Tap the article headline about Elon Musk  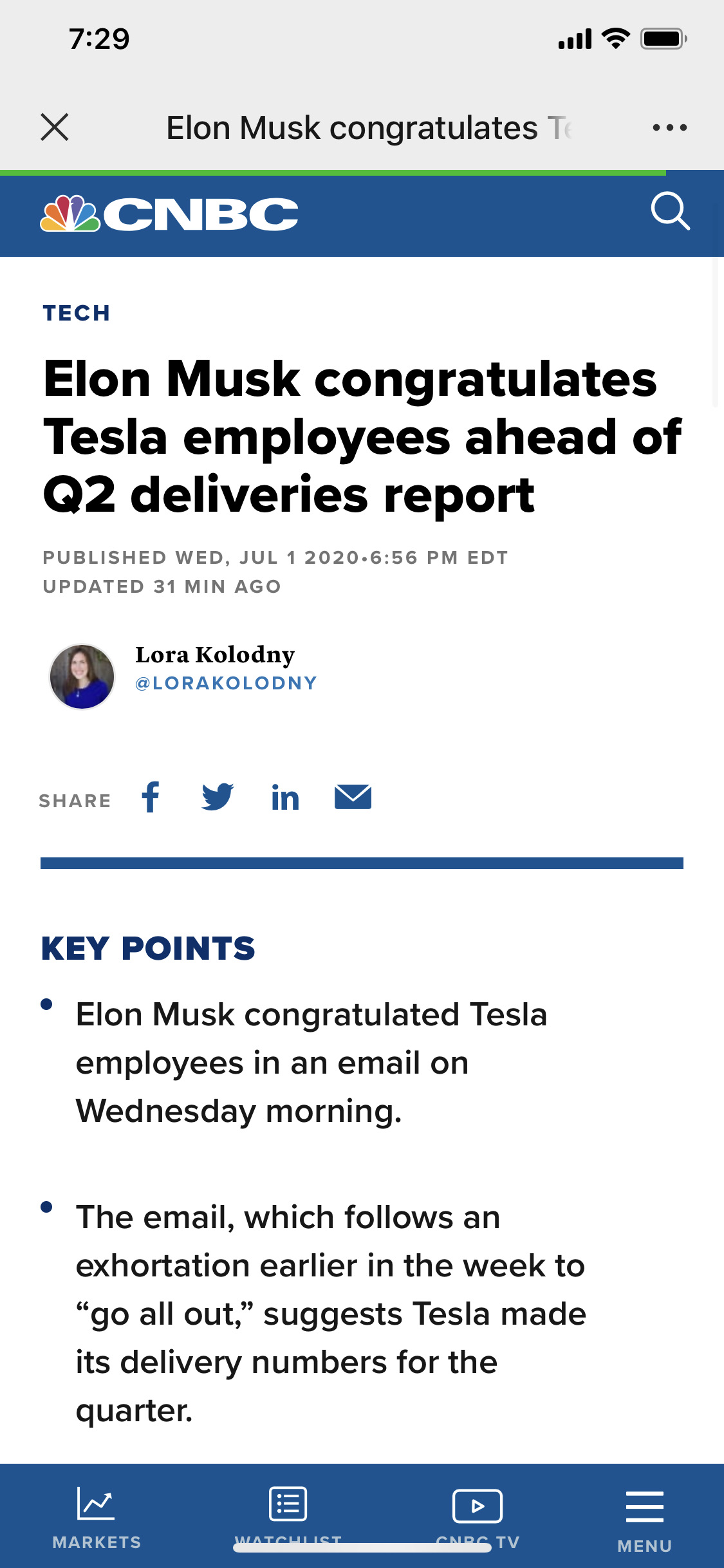point(362,436)
